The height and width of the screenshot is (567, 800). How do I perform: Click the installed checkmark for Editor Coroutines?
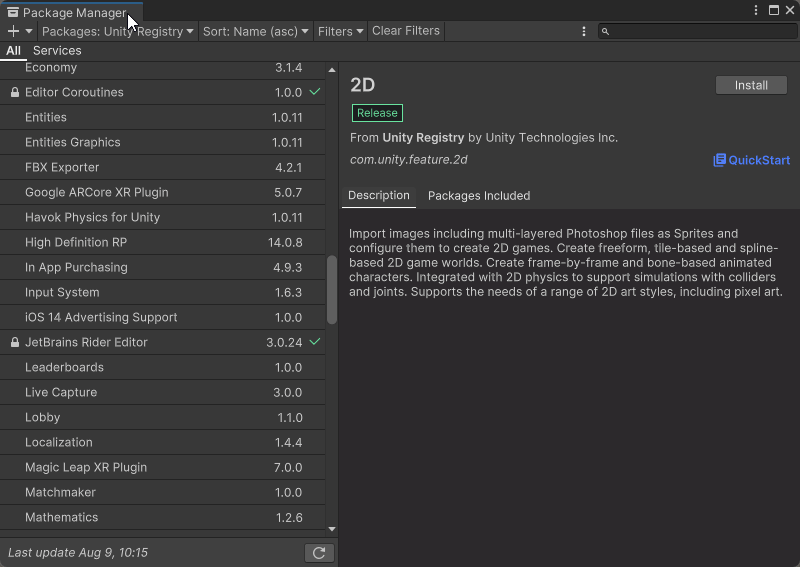[315, 92]
